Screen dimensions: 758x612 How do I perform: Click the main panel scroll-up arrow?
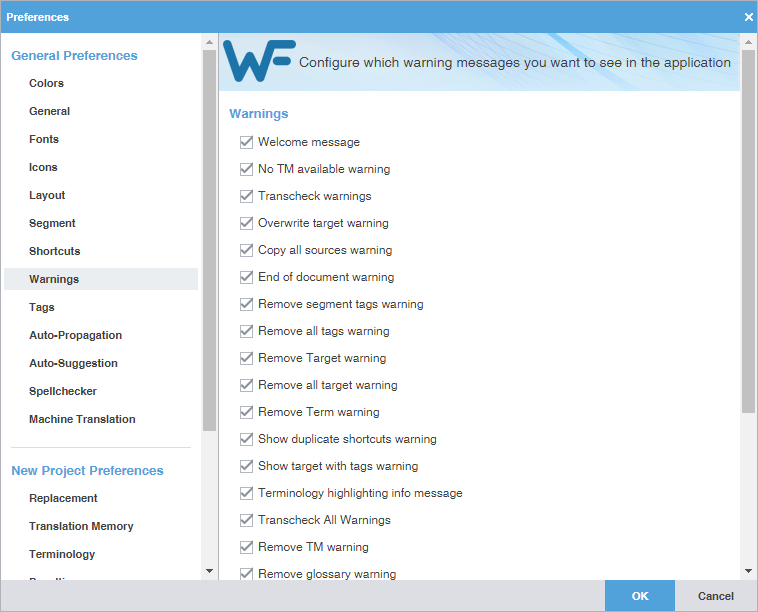click(748, 43)
